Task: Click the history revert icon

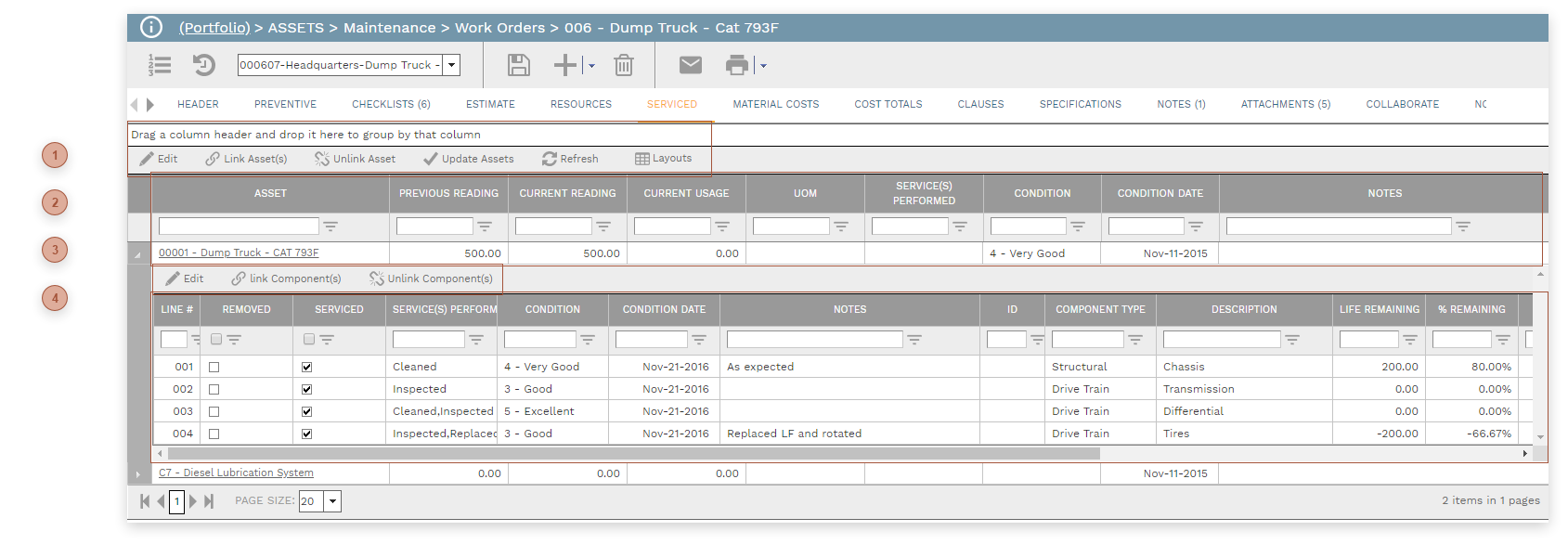Action: (x=204, y=65)
